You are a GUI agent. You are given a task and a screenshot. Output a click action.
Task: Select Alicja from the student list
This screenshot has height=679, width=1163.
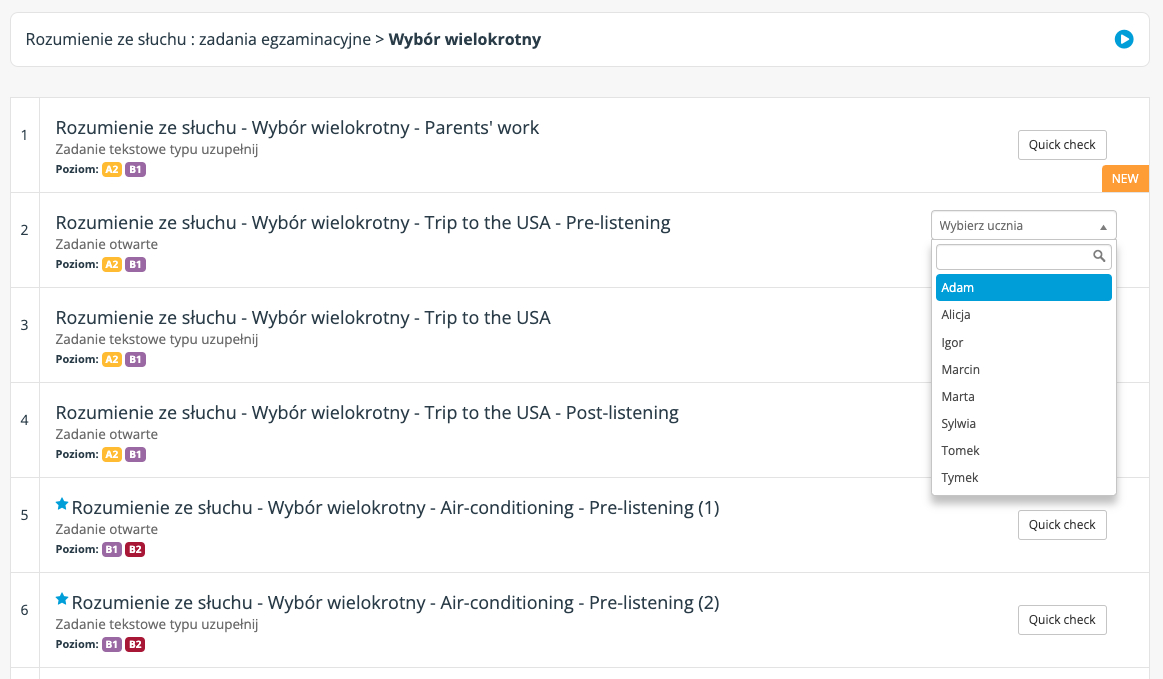[1024, 315]
